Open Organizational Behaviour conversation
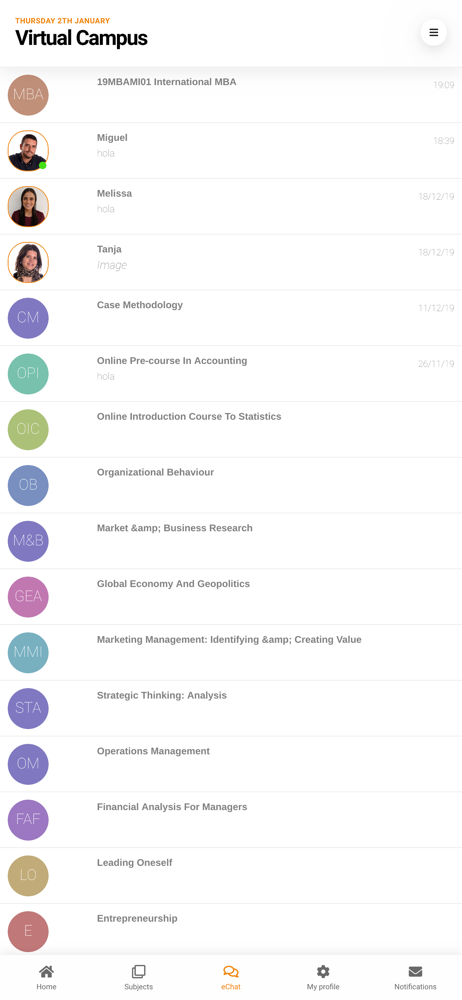 231,485
